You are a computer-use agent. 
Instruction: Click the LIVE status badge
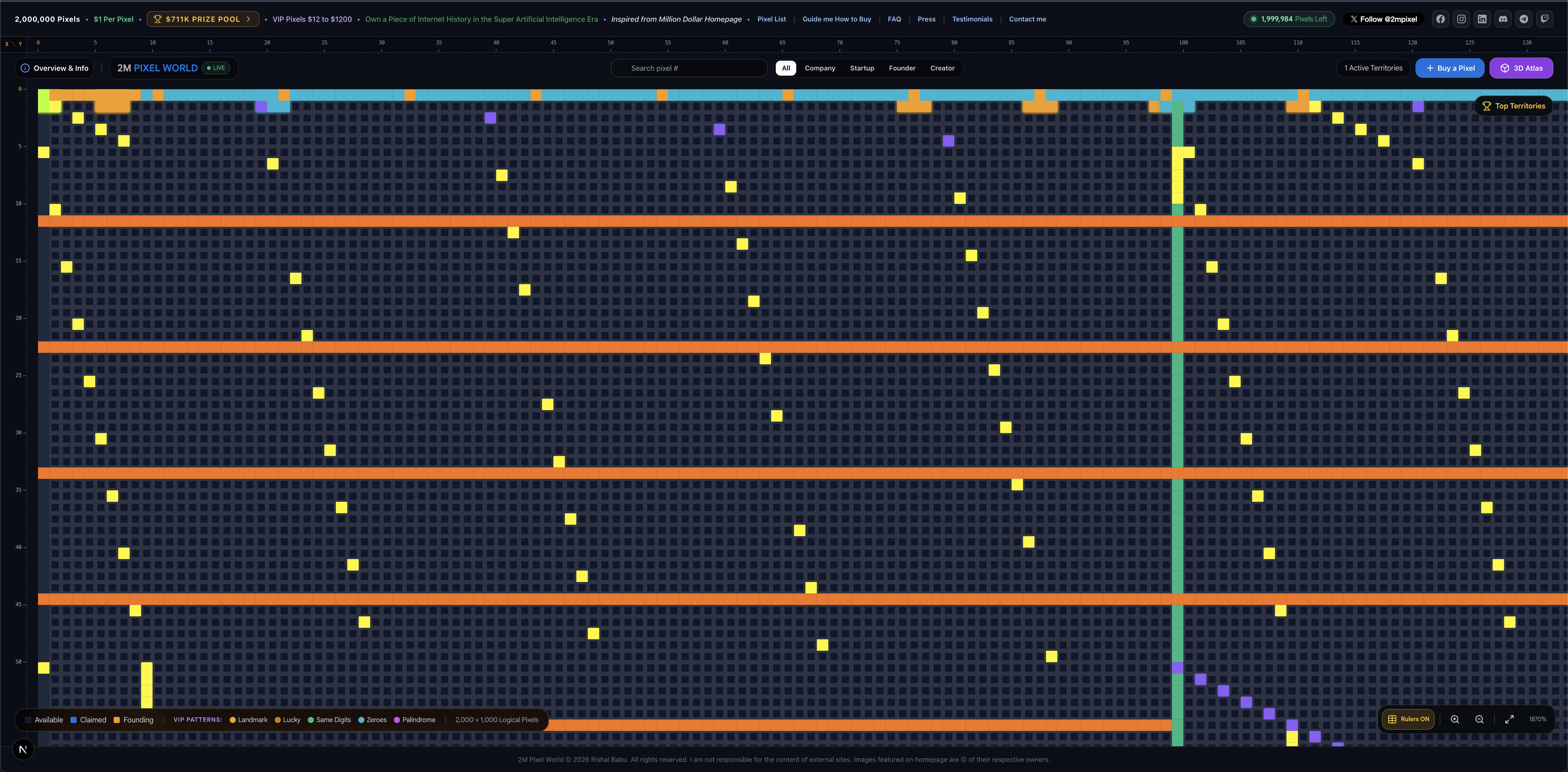216,68
